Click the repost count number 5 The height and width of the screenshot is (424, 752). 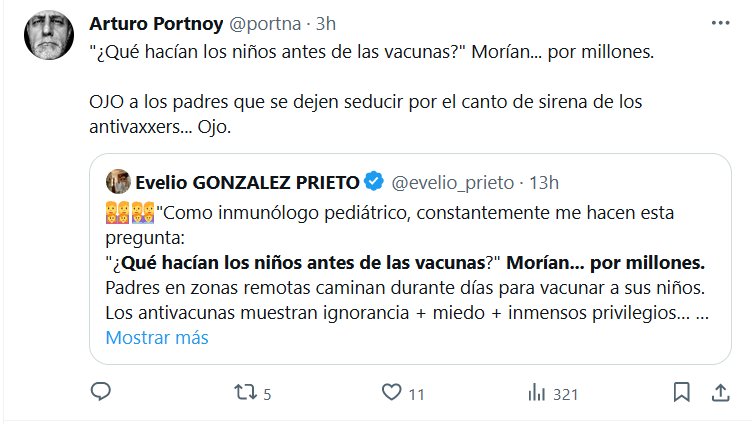click(x=282, y=393)
